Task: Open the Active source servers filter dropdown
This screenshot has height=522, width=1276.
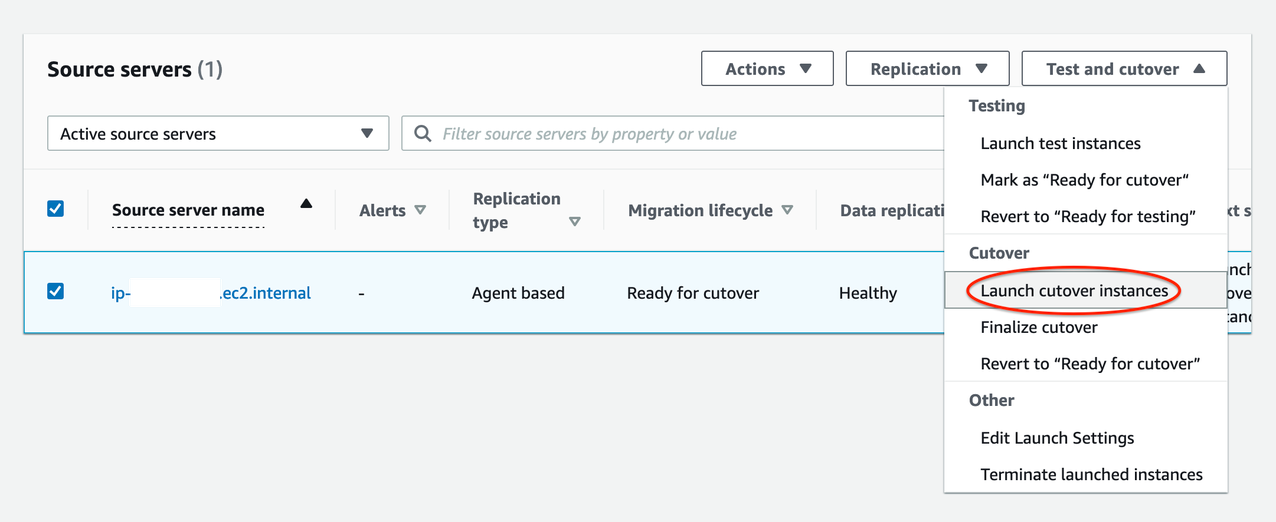Action: tap(218, 134)
